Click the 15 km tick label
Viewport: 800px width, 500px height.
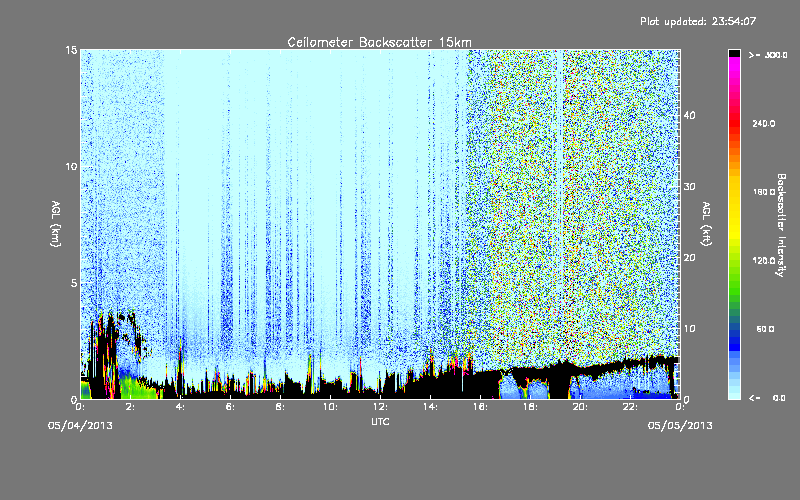71,50
